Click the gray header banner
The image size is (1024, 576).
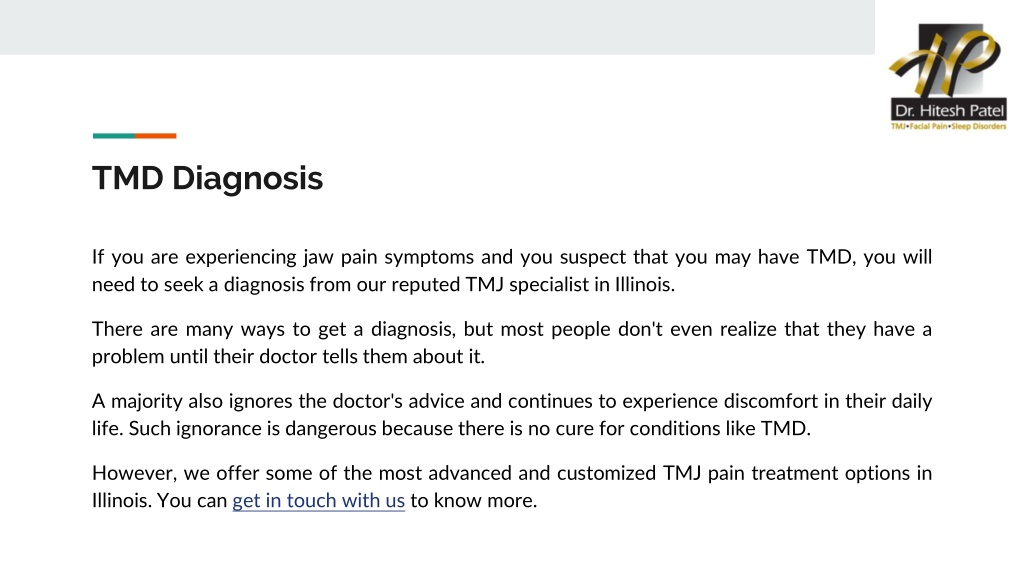438,27
